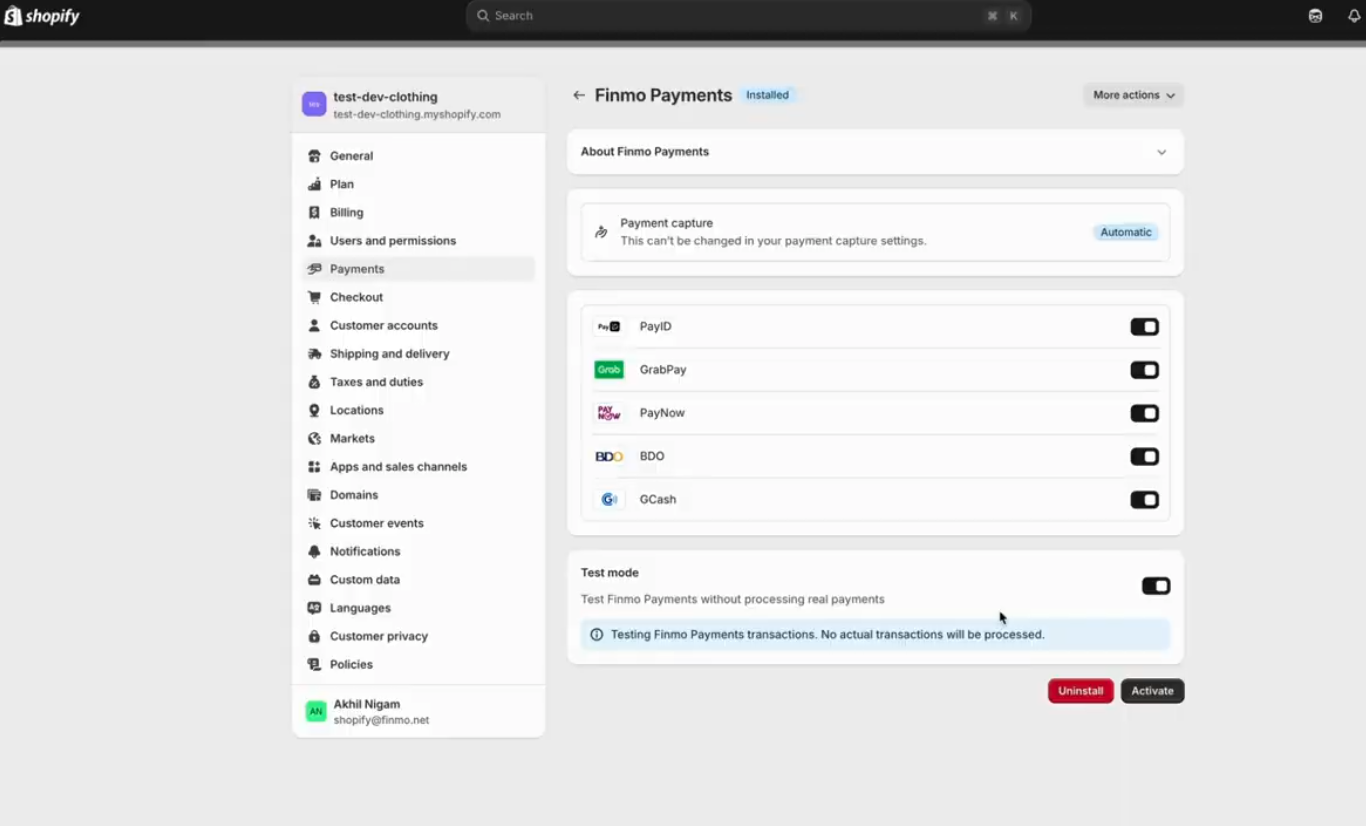
Task: Open the More actions dropdown
Action: [1133, 95]
